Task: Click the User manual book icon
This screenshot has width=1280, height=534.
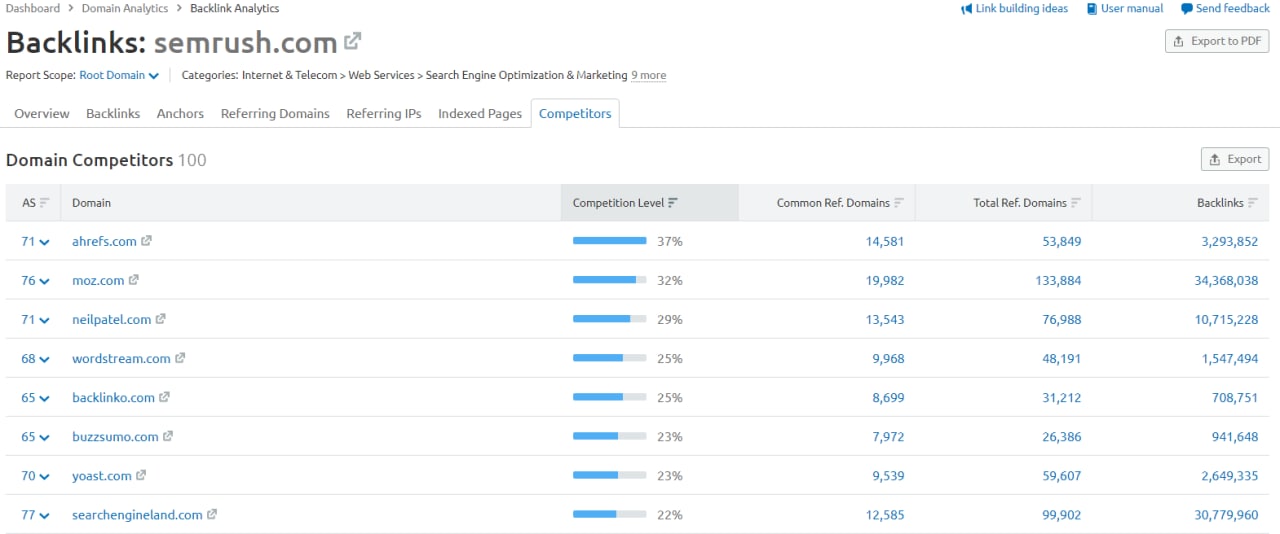Action: point(1091,9)
